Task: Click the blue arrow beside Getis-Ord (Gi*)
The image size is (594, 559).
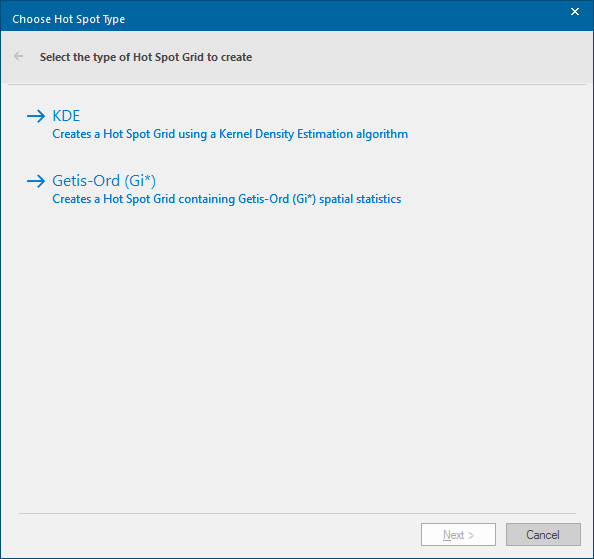Action: (36, 181)
